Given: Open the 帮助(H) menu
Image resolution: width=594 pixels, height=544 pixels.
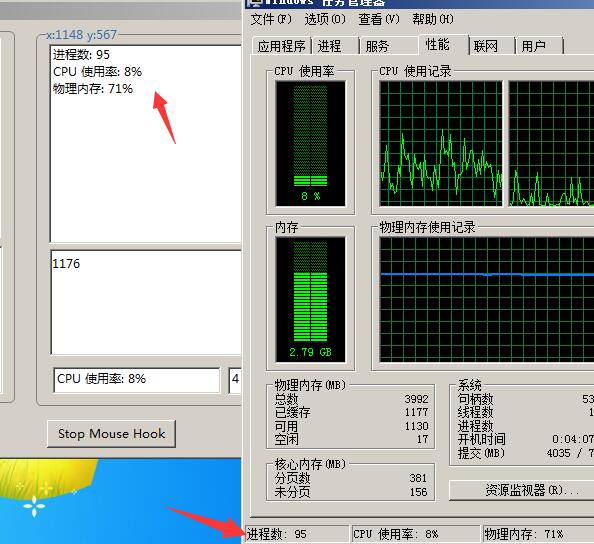Looking at the screenshot, I should pyautogui.click(x=433, y=19).
